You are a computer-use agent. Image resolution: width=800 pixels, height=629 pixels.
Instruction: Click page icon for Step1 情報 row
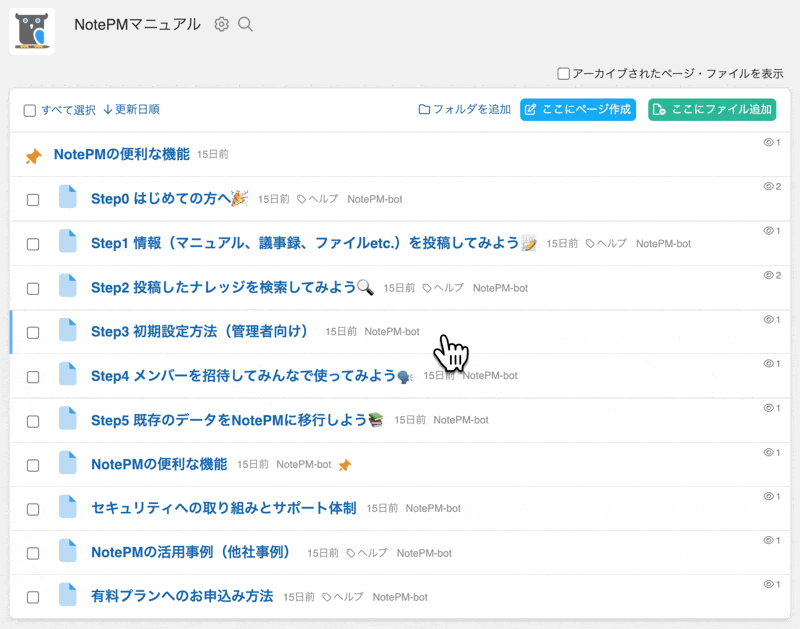(x=67, y=241)
